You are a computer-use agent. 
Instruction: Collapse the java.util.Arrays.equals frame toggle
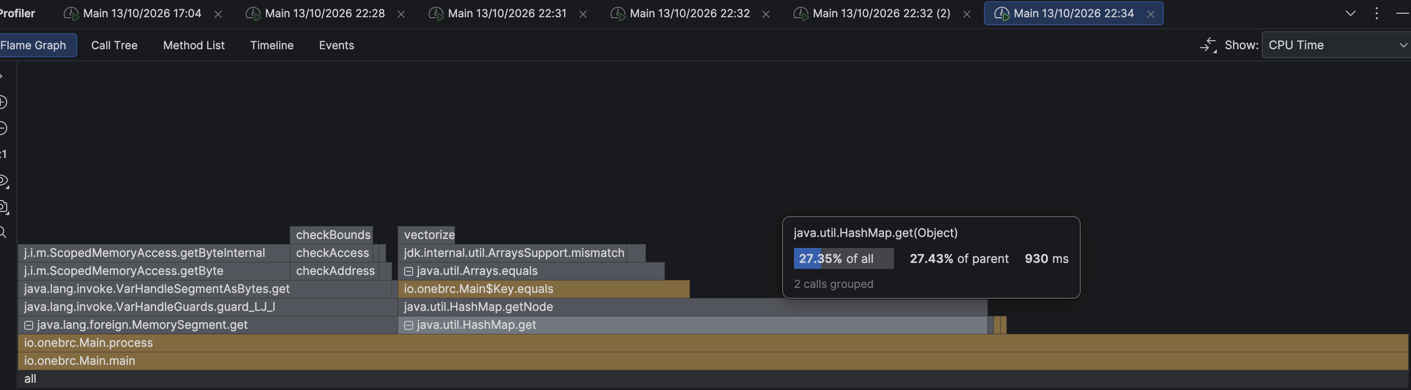pyautogui.click(x=408, y=271)
